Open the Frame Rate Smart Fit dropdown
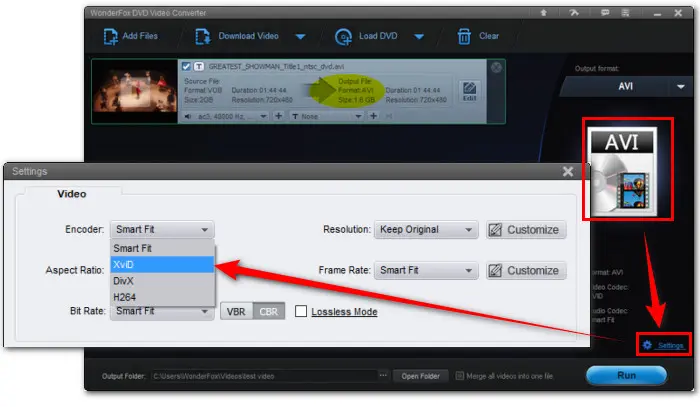Viewport: 700px width, 407px height. pyautogui.click(x=426, y=270)
